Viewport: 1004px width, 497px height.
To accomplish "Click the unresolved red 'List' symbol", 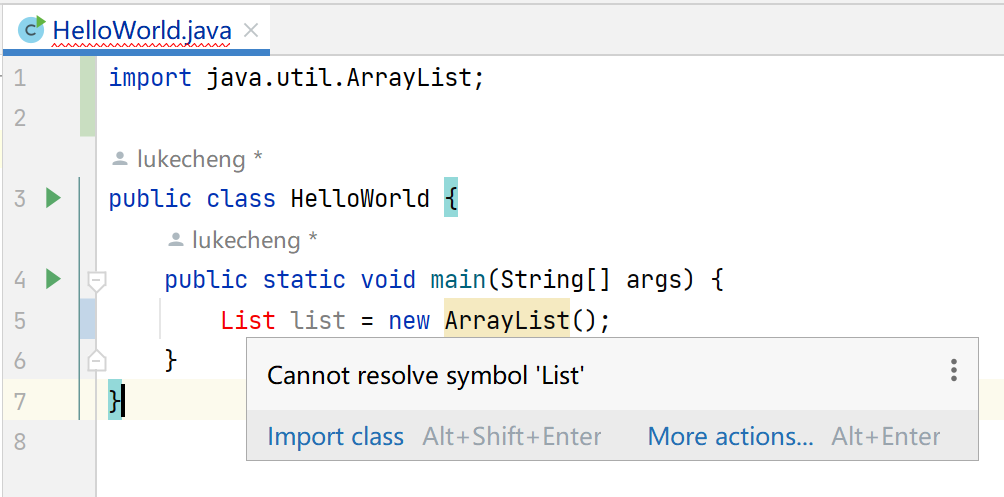I will (247, 320).
